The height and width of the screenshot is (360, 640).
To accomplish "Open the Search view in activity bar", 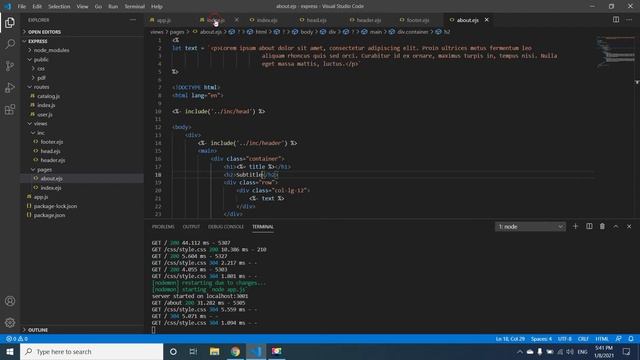I will point(10,44).
